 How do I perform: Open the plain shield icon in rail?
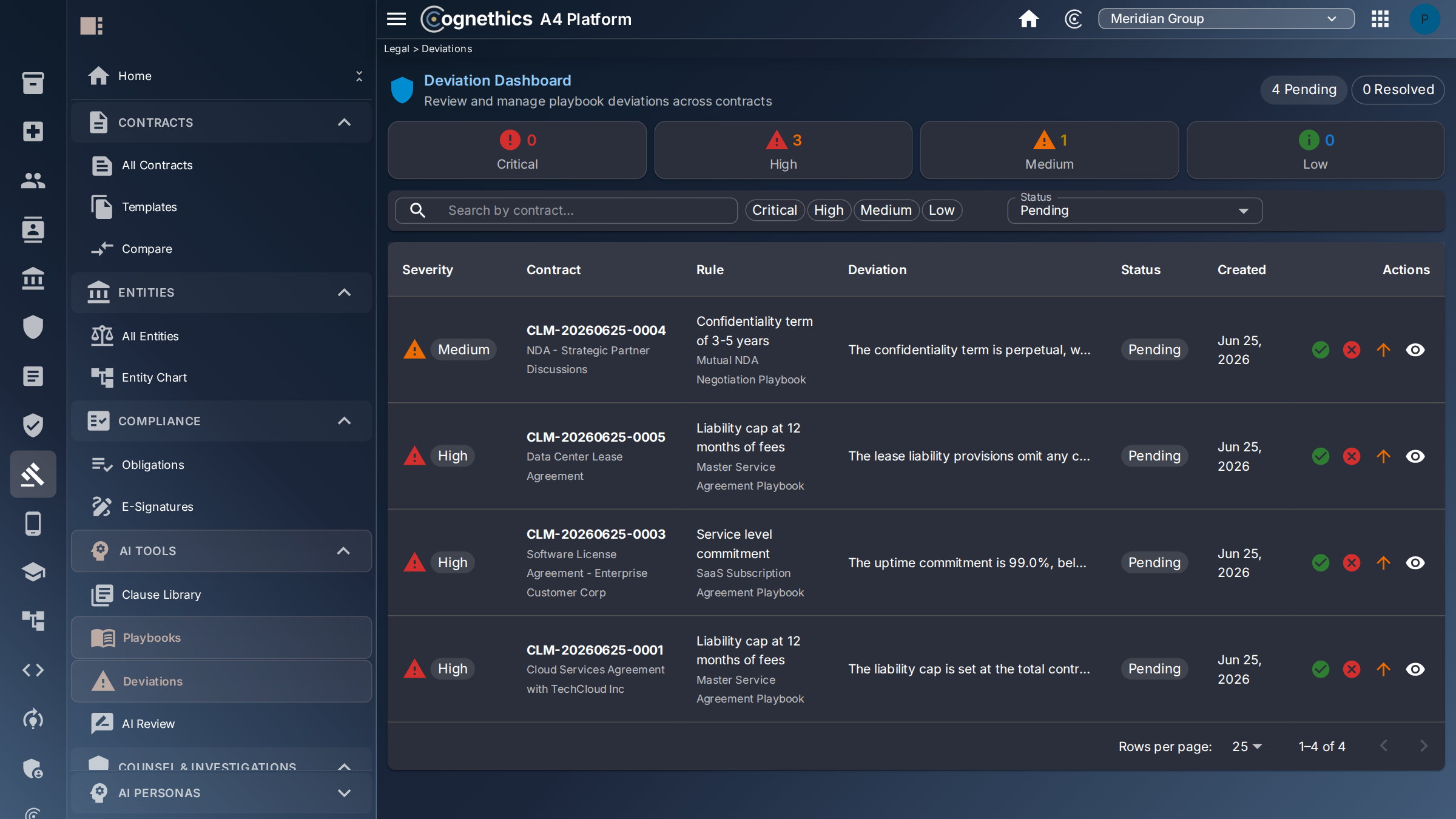click(33, 327)
